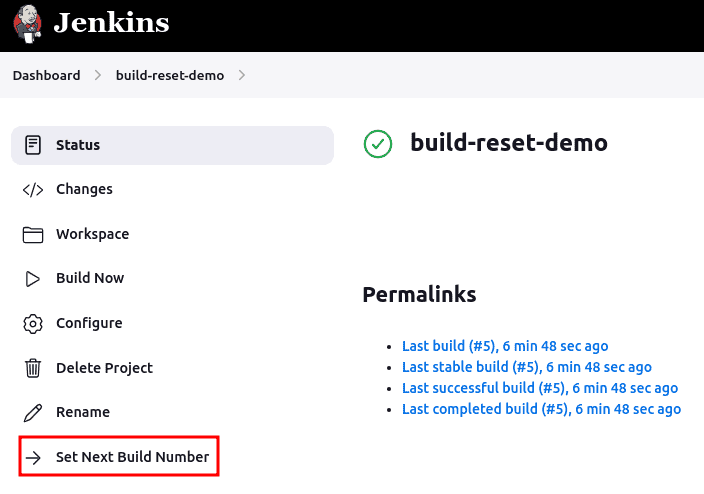
Task: Click the Status document icon
Action: click(x=33, y=145)
